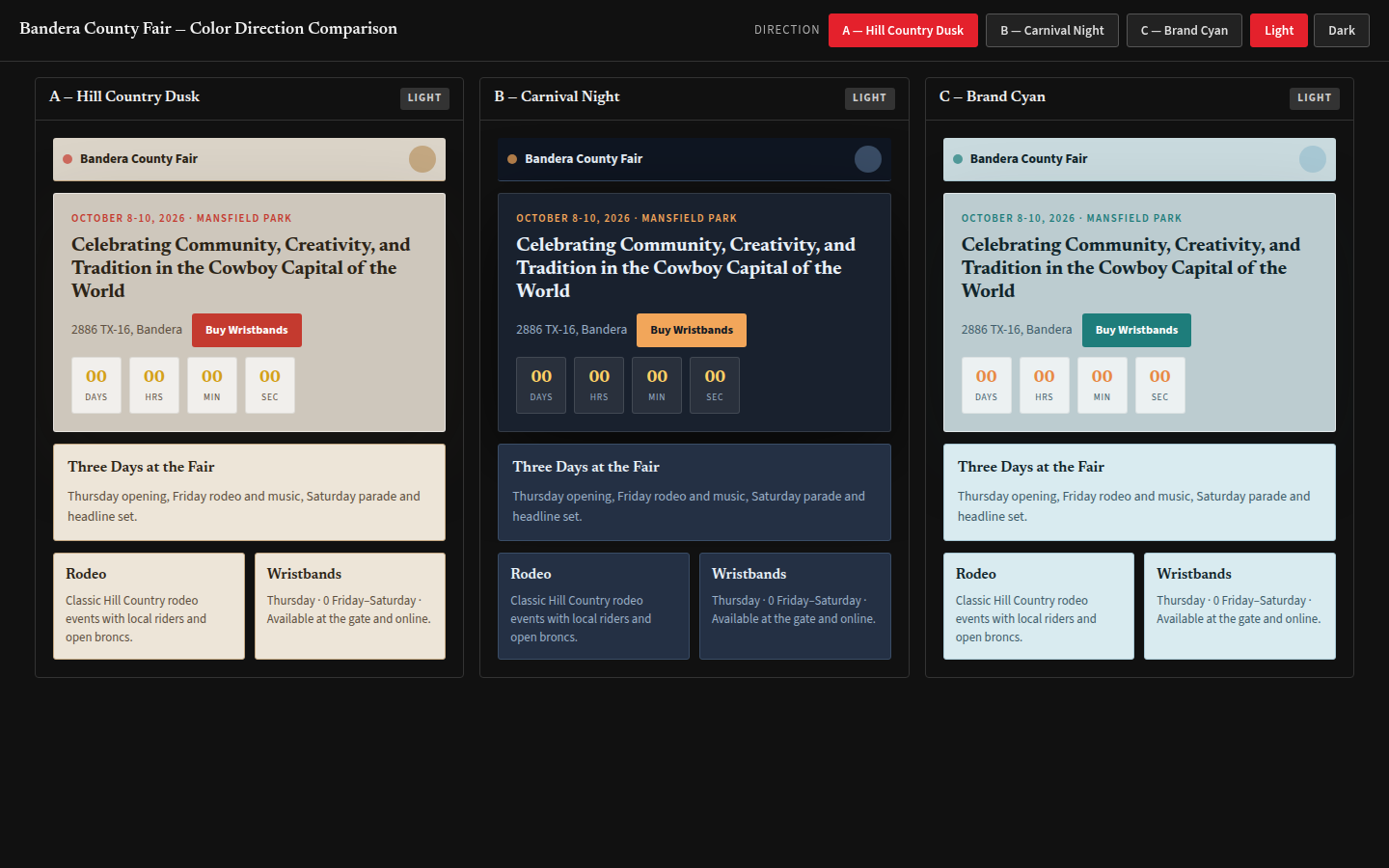The width and height of the screenshot is (1389, 868).
Task: Open Rodeo card in Hill Country Dusk panel
Action: coord(149,606)
